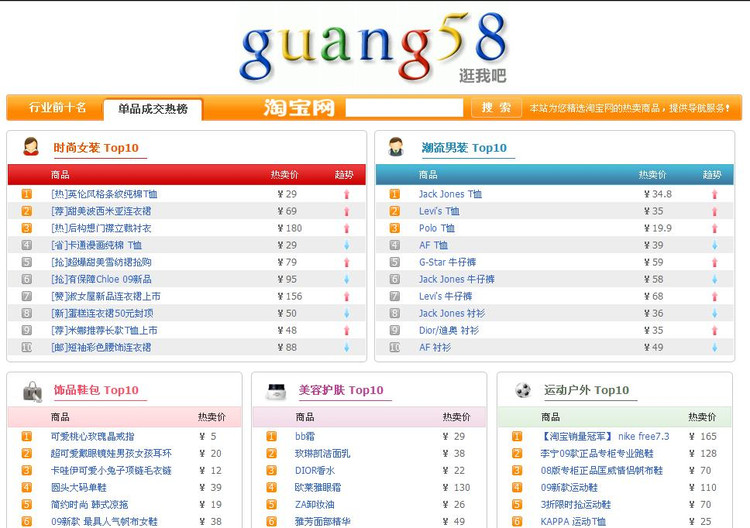Click down-trend arrow for Chloe 09新品 row
This screenshot has width=750, height=528.
click(346, 279)
